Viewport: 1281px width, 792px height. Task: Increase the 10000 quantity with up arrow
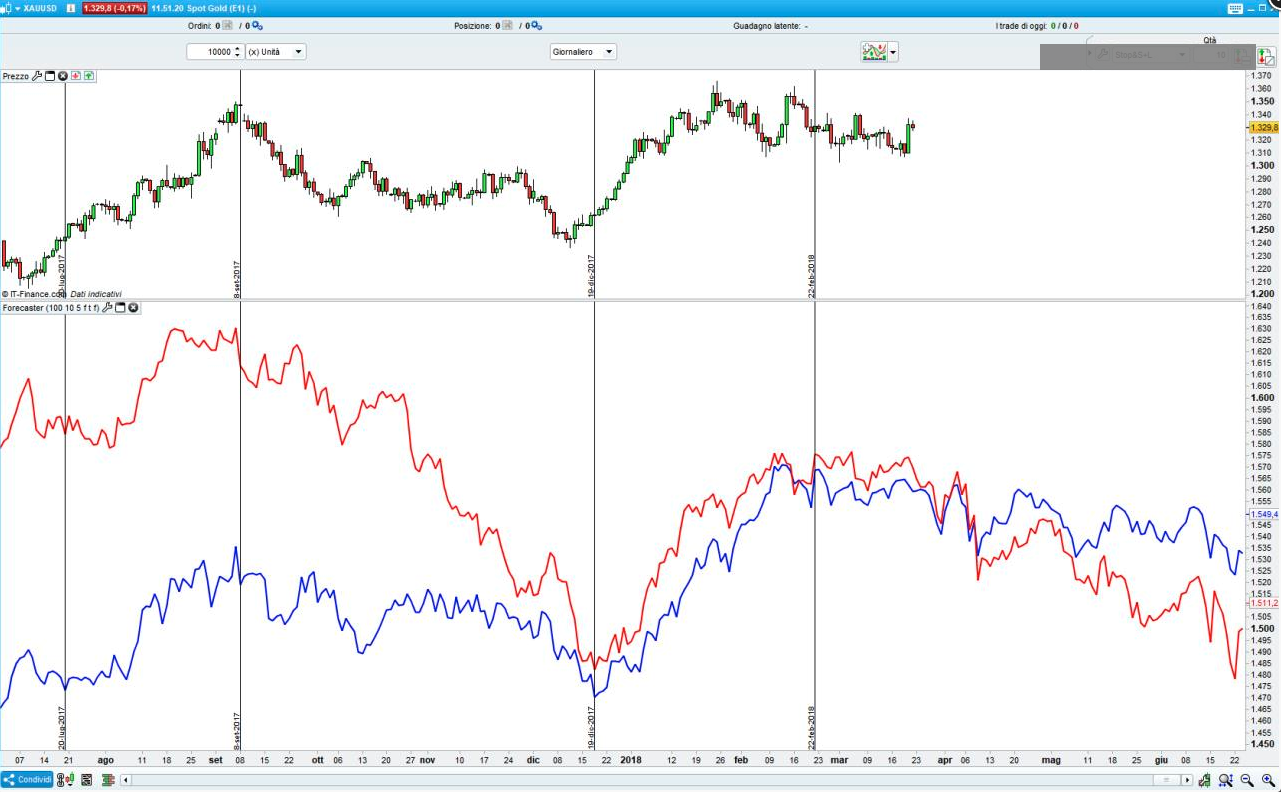(x=238, y=48)
